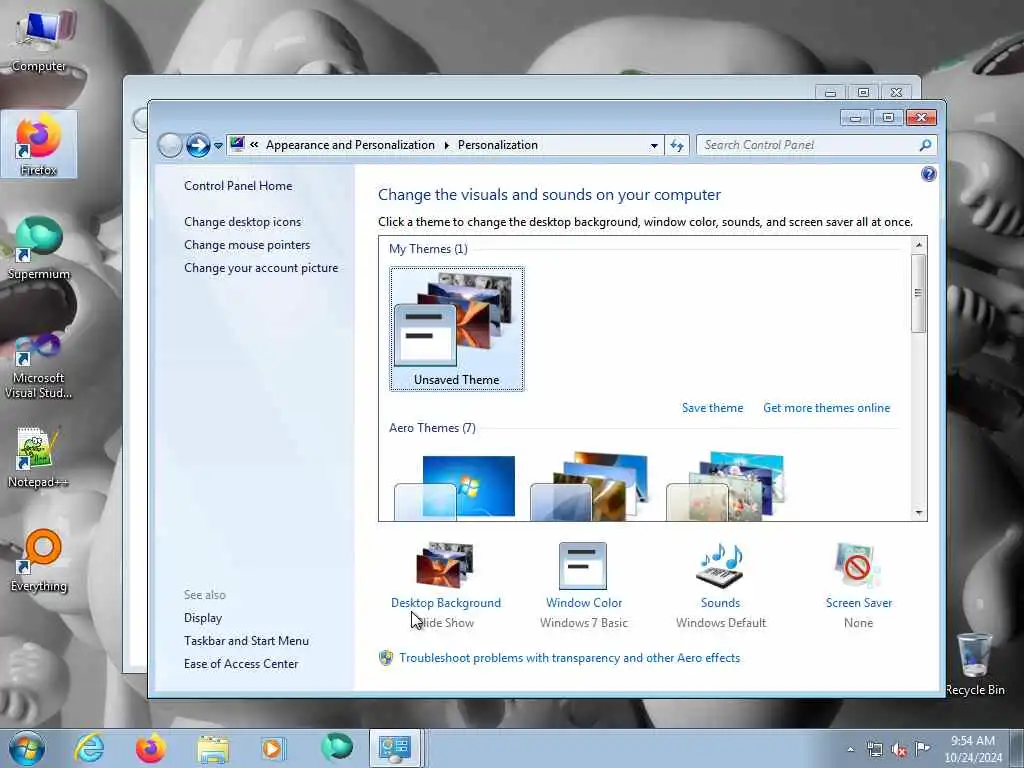1024x768 pixels.
Task: Open Supermium from the taskbar
Action: (336, 747)
